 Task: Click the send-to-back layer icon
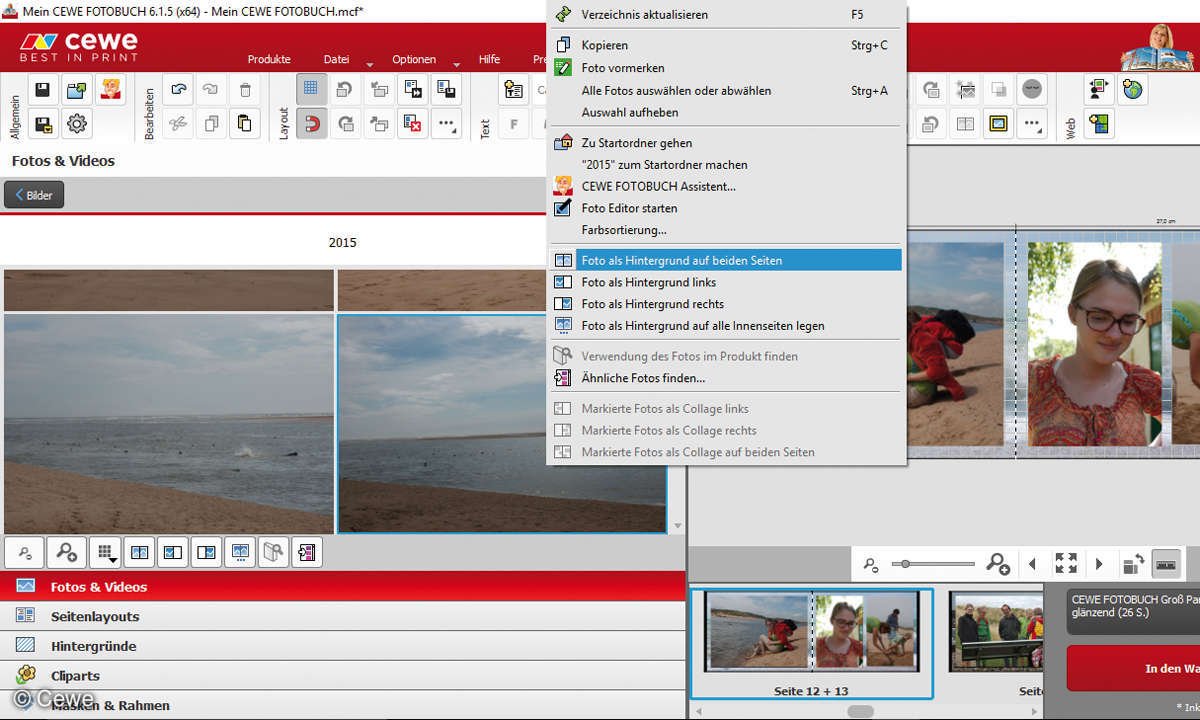(x=379, y=90)
